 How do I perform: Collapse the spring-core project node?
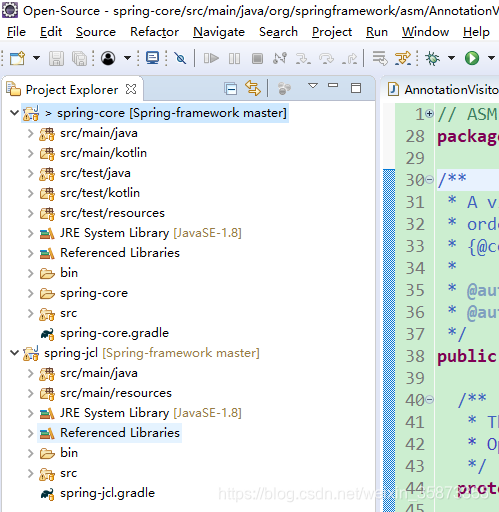14,113
